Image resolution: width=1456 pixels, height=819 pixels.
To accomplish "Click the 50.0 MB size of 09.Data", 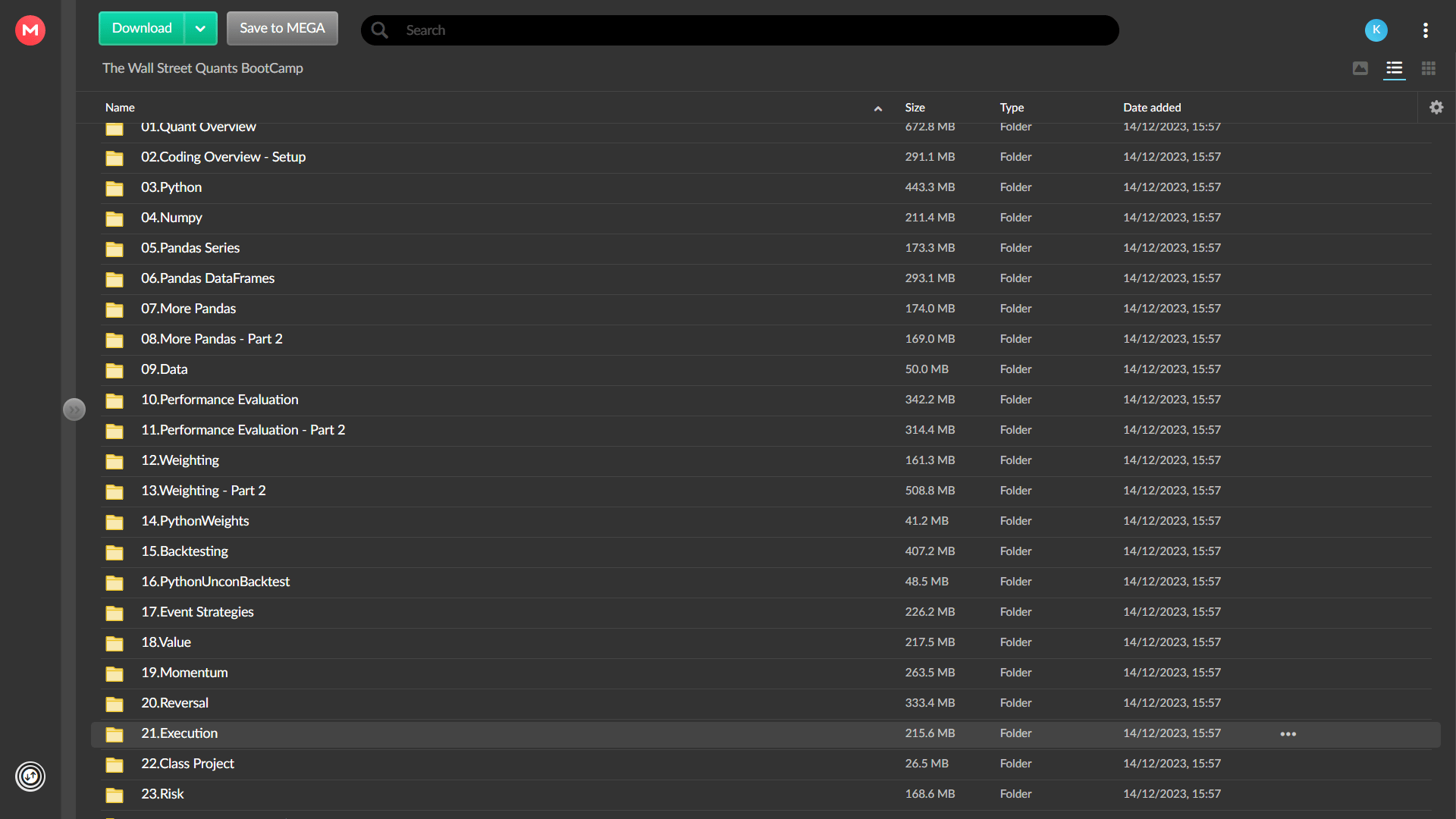I will 927,369.
